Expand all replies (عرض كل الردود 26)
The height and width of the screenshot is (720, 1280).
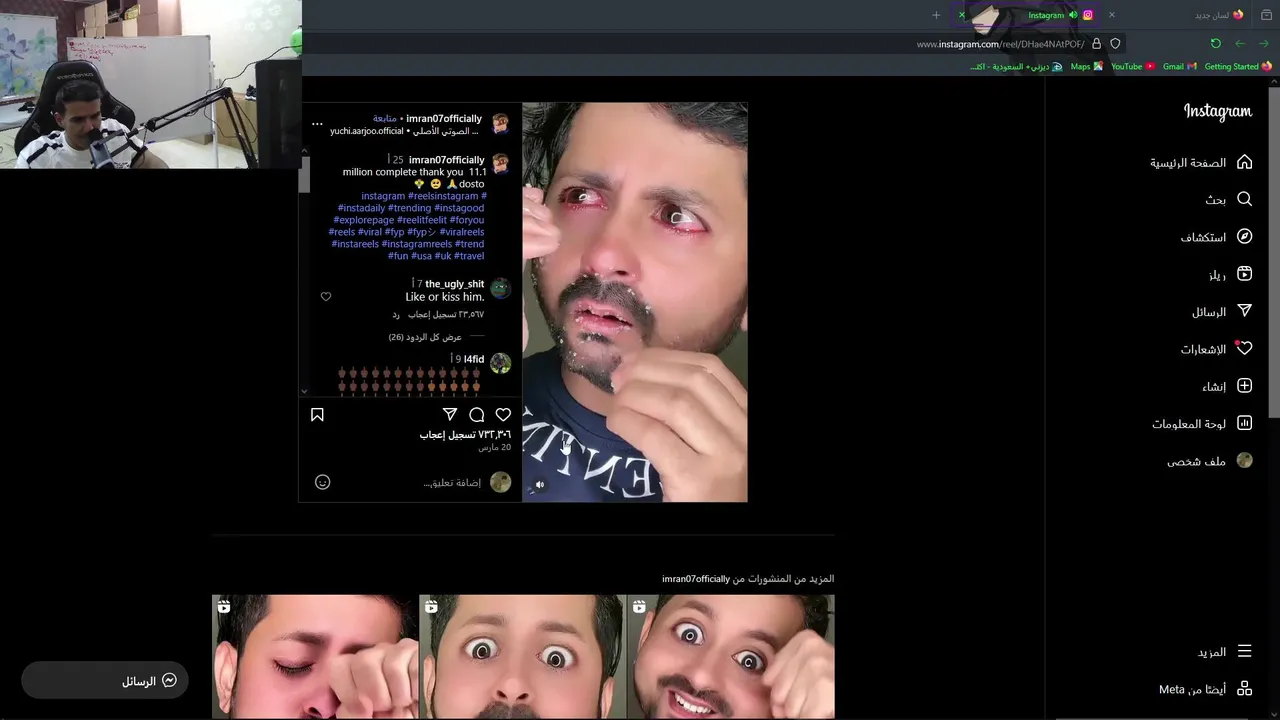pos(425,337)
